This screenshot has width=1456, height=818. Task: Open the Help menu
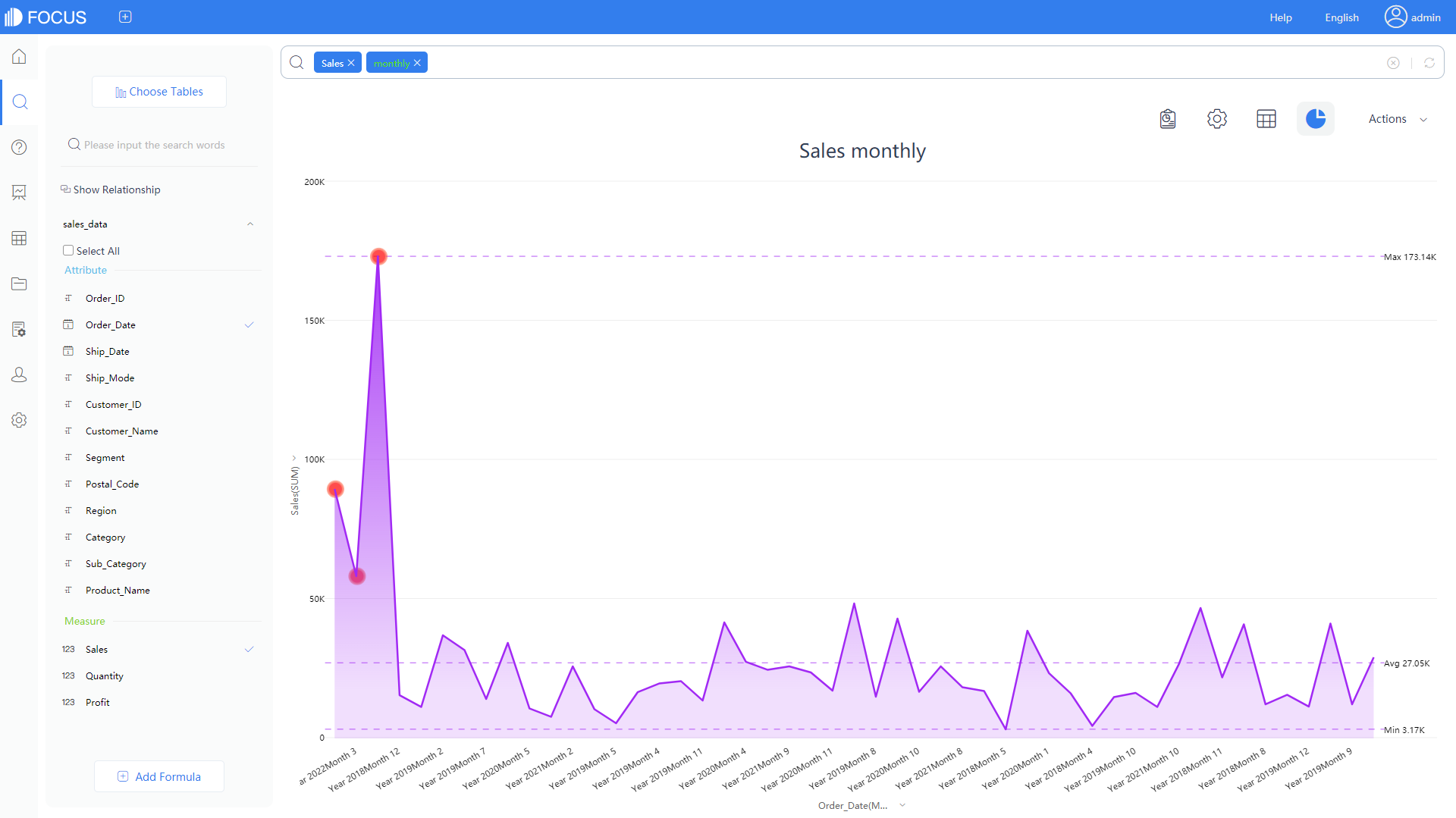(x=1281, y=17)
